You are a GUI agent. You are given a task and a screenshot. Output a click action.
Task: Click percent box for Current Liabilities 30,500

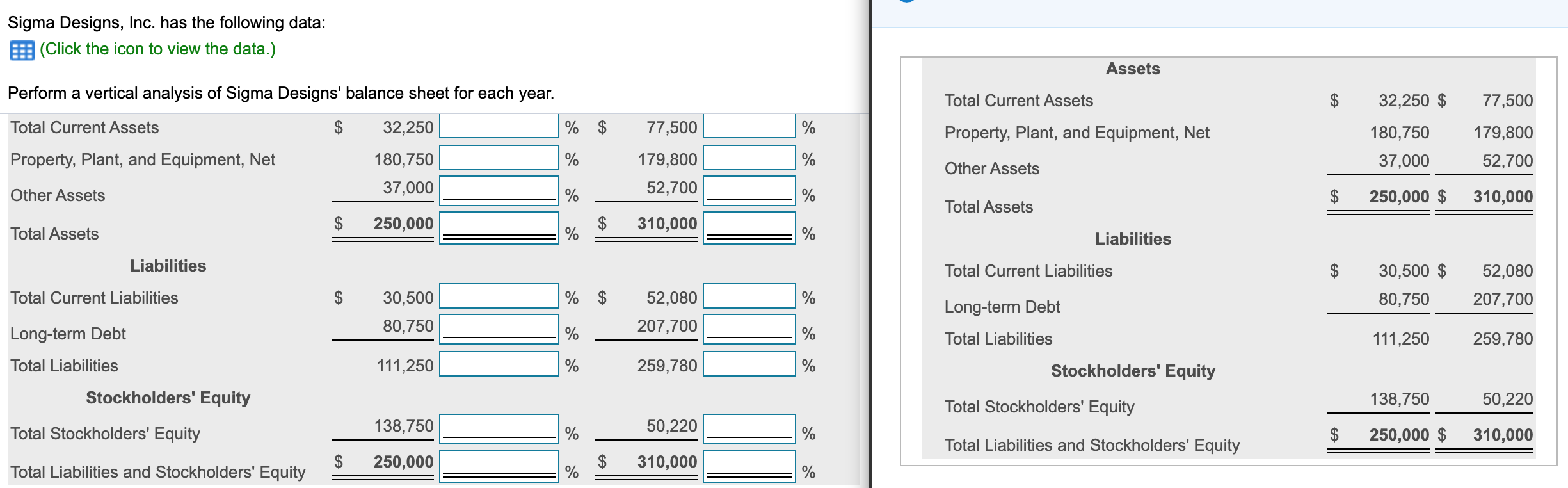499,296
